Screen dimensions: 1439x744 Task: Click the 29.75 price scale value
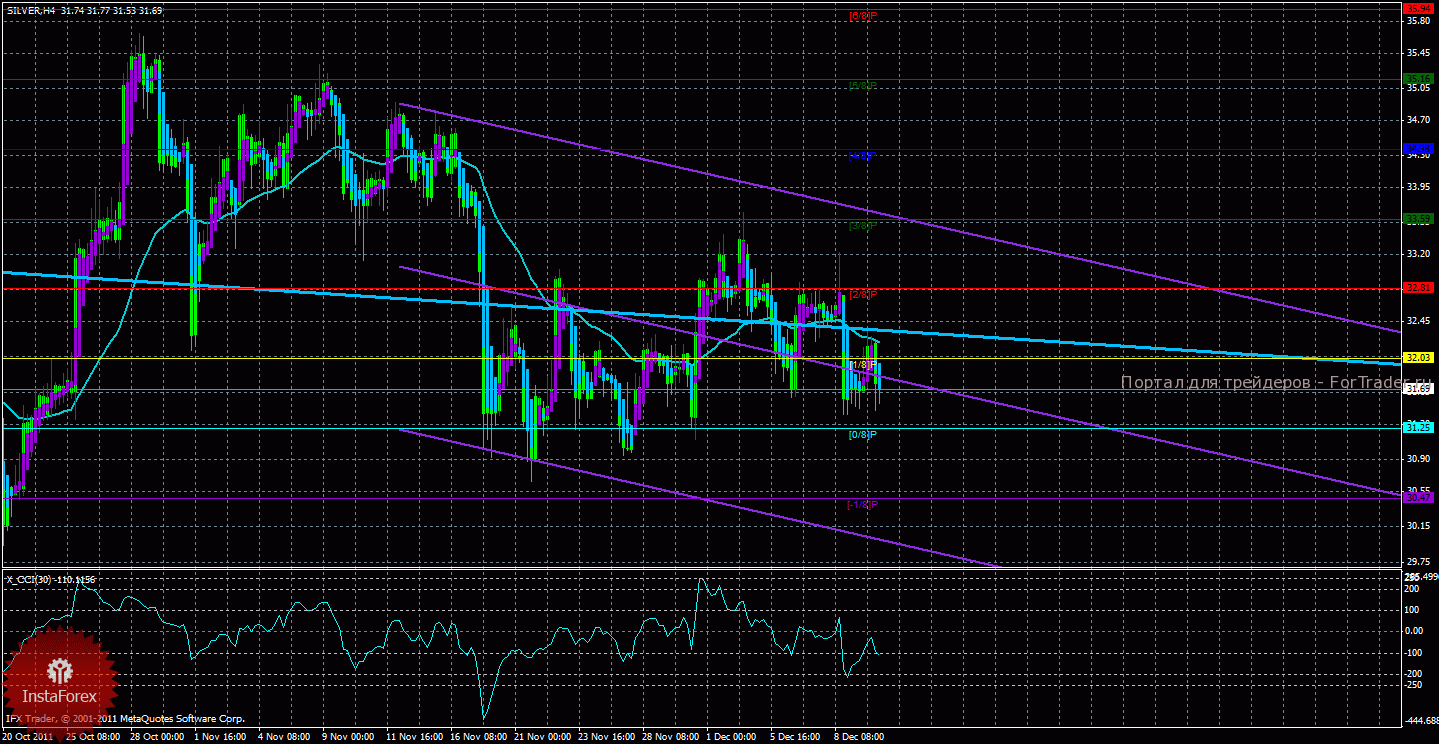point(1418,561)
